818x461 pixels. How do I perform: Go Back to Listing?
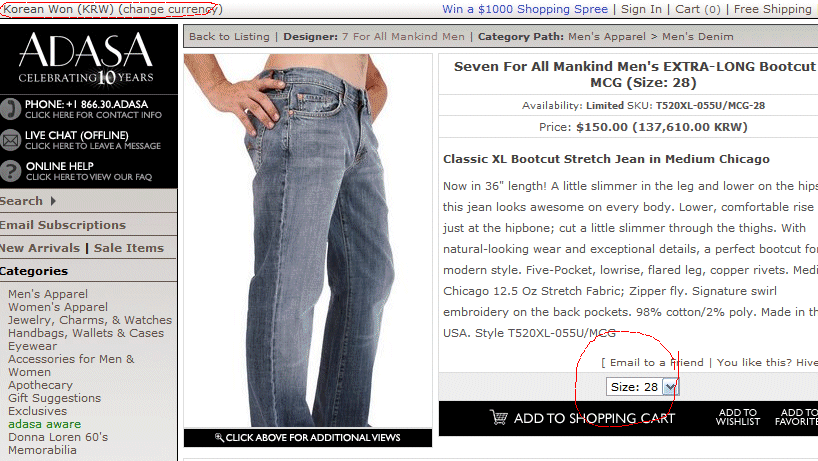(x=229, y=37)
